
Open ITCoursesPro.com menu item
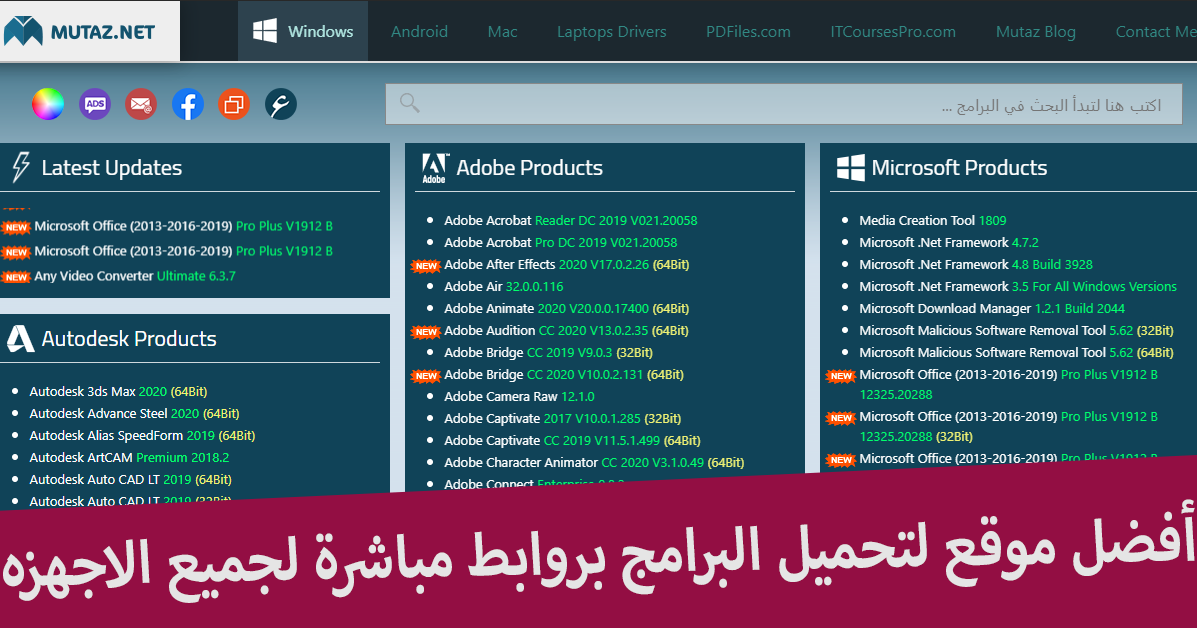[x=893, y=31]
